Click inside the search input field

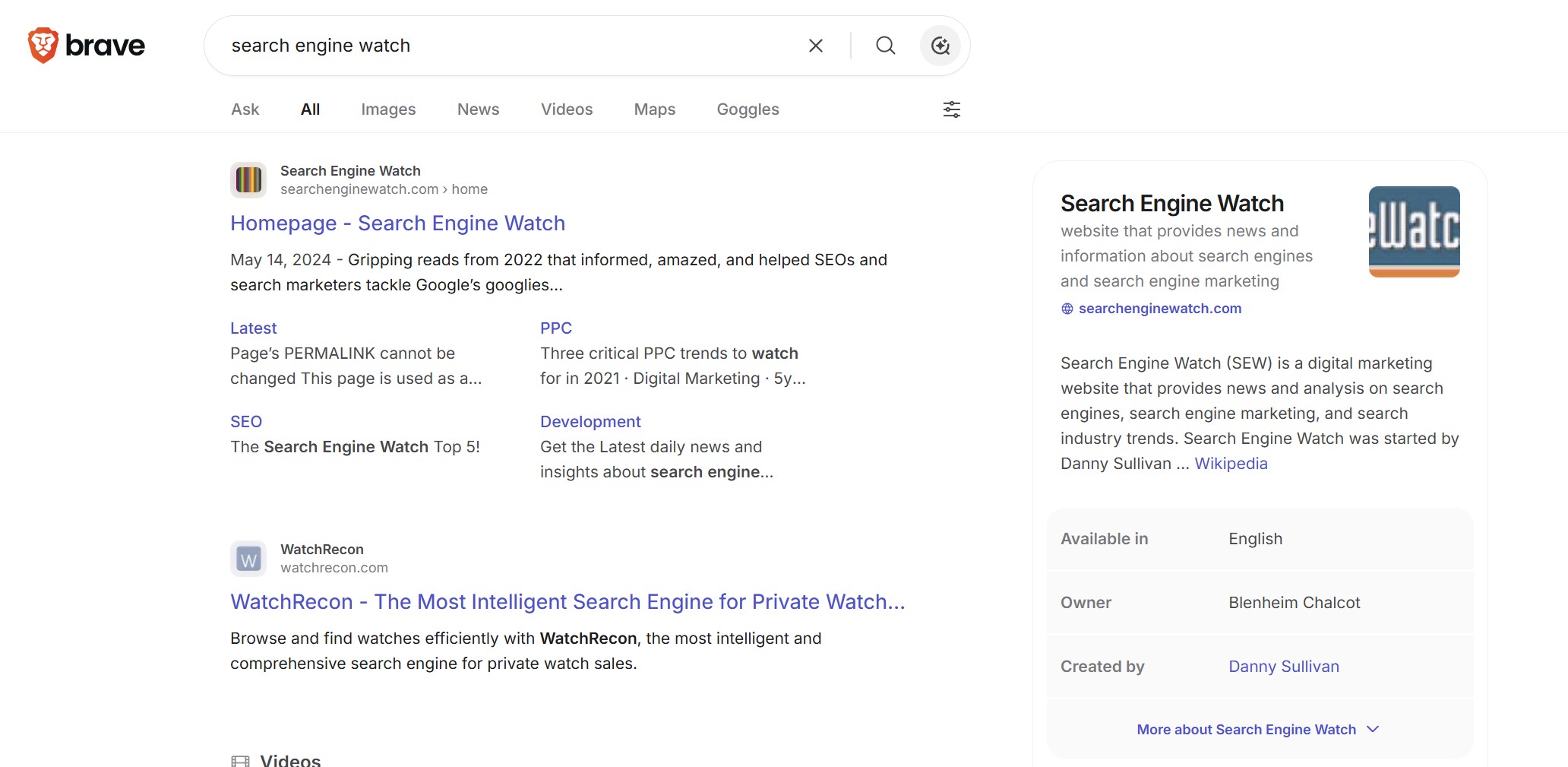tap(509, 46)
